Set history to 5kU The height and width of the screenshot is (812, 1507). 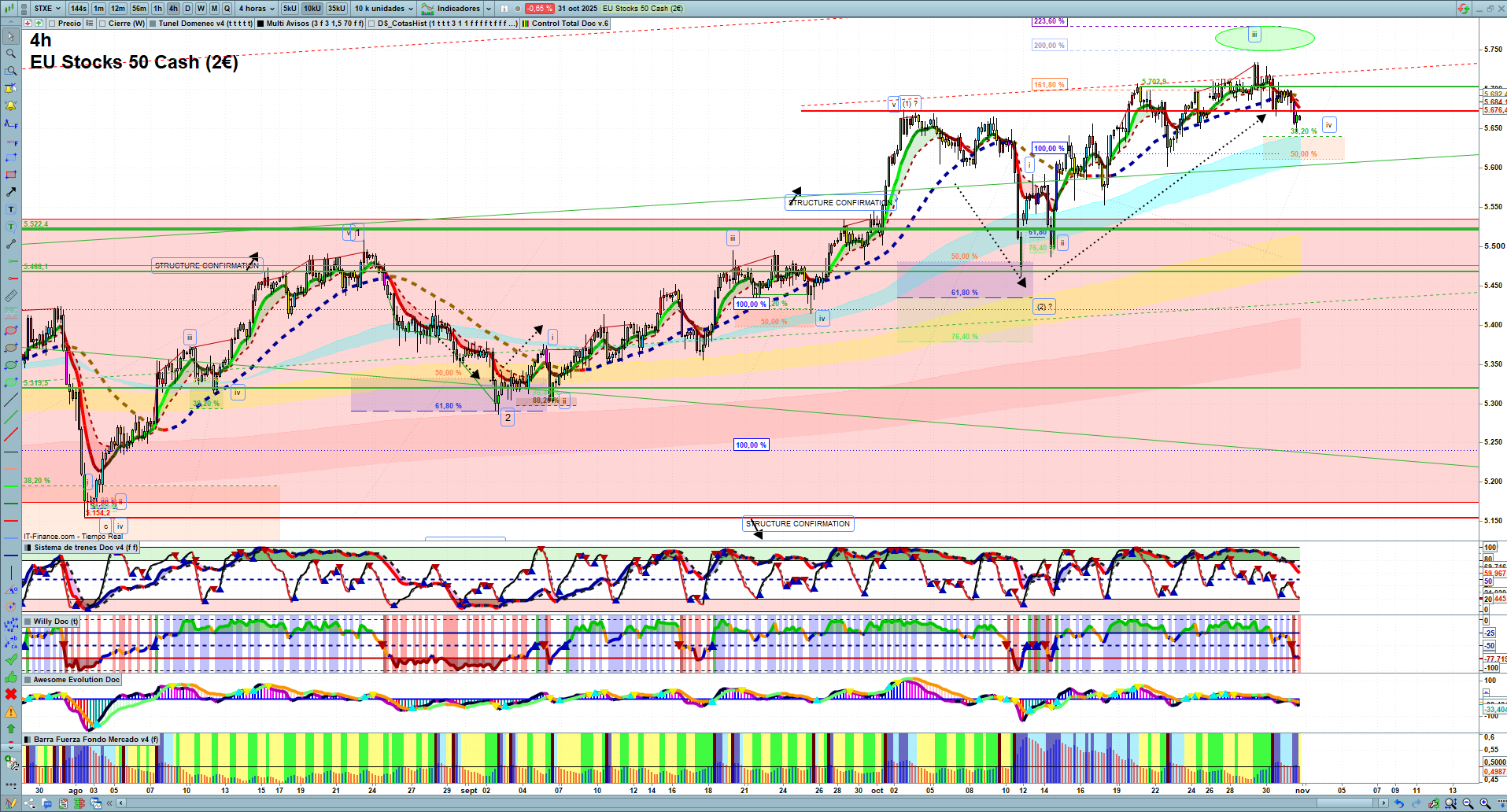[x=290, y=9]
